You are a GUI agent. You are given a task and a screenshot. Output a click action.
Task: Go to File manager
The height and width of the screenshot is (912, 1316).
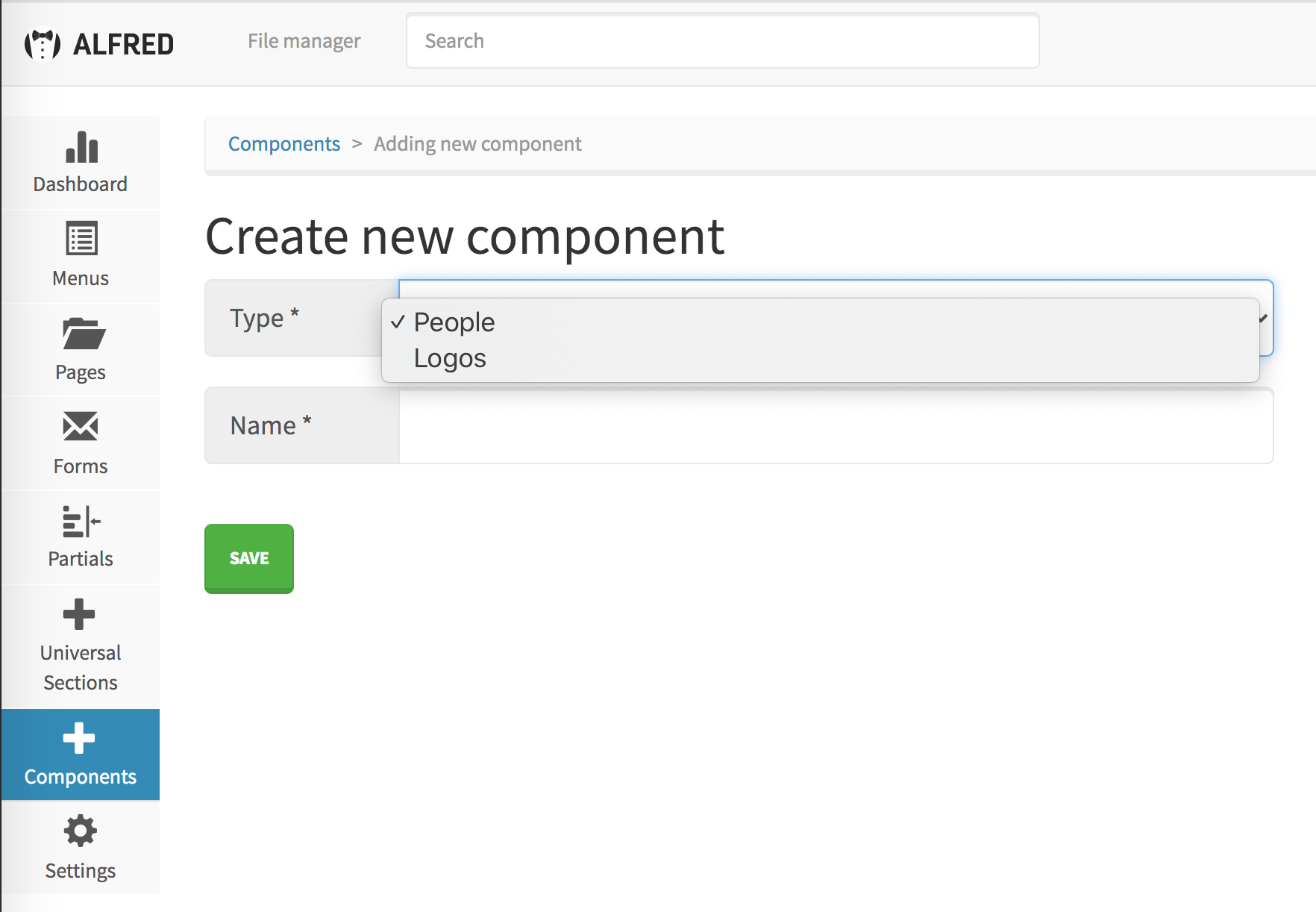point(304,41)
